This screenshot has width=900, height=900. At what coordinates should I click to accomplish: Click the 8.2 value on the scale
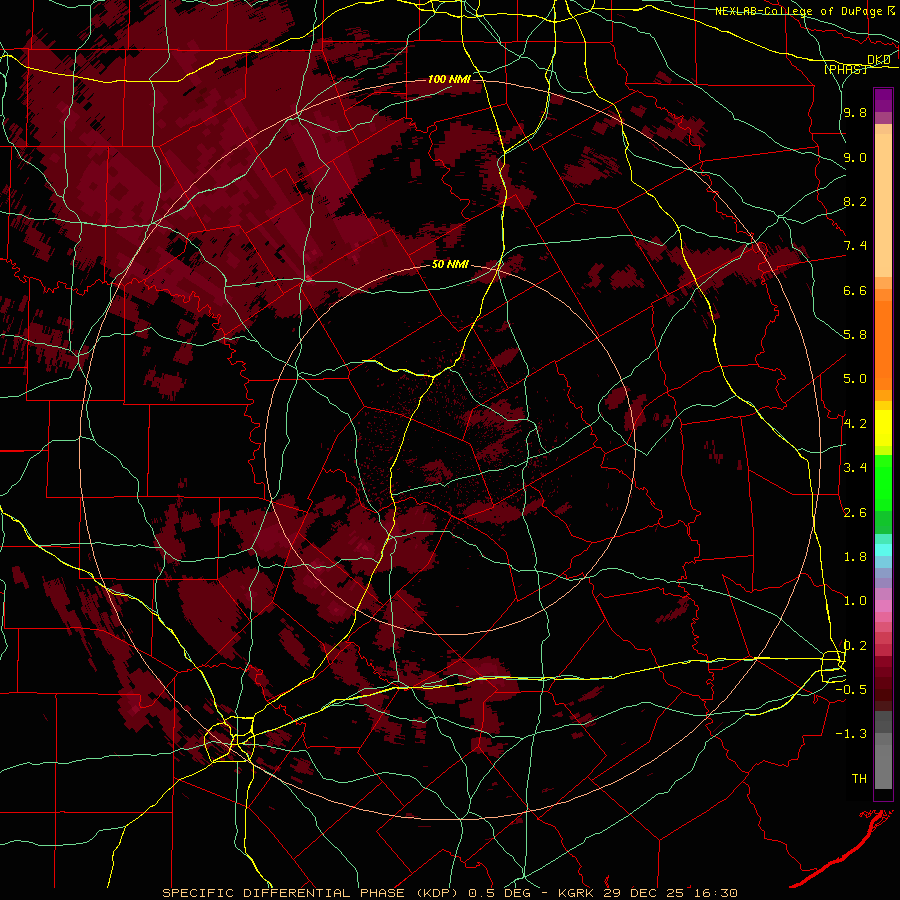pos(855,201)
